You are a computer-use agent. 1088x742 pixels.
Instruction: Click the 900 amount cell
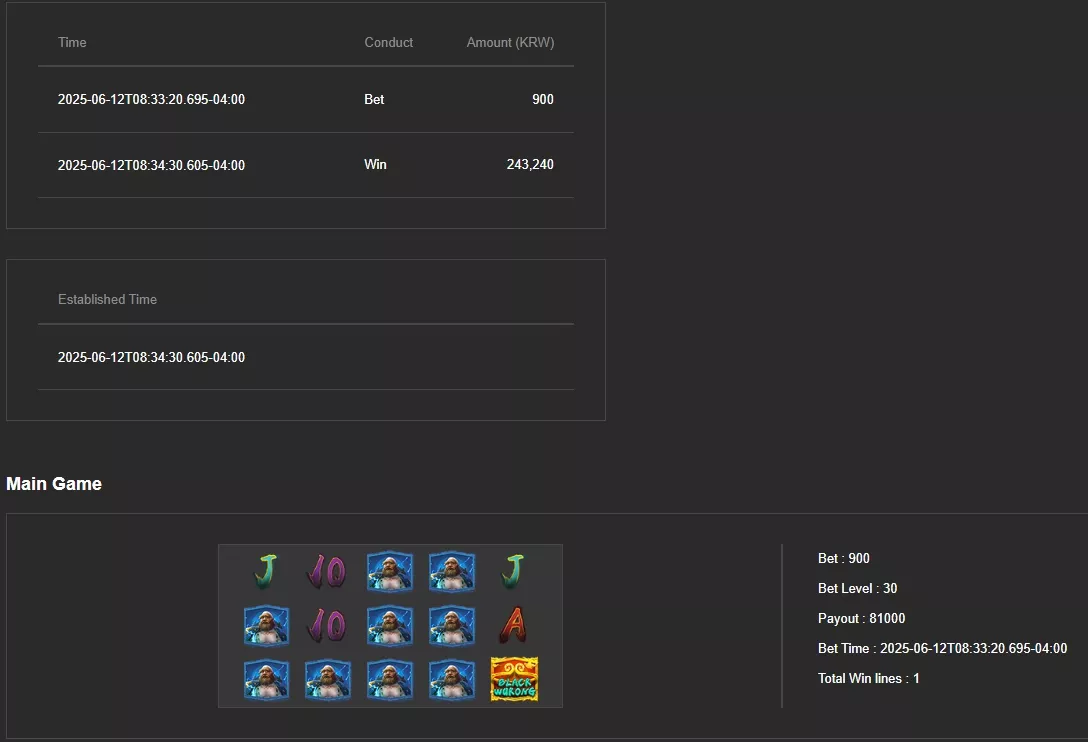pos(543,99)
